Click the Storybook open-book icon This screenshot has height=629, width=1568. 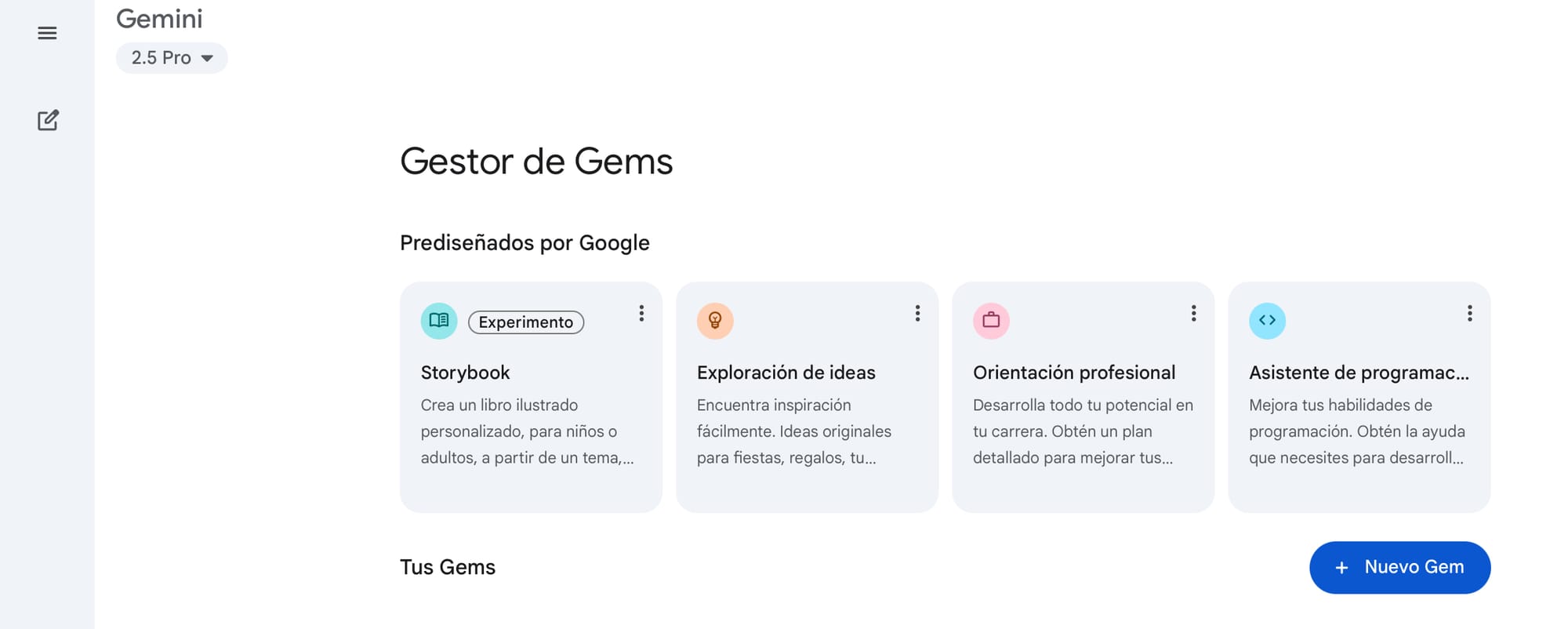click(x=439, y=321)
